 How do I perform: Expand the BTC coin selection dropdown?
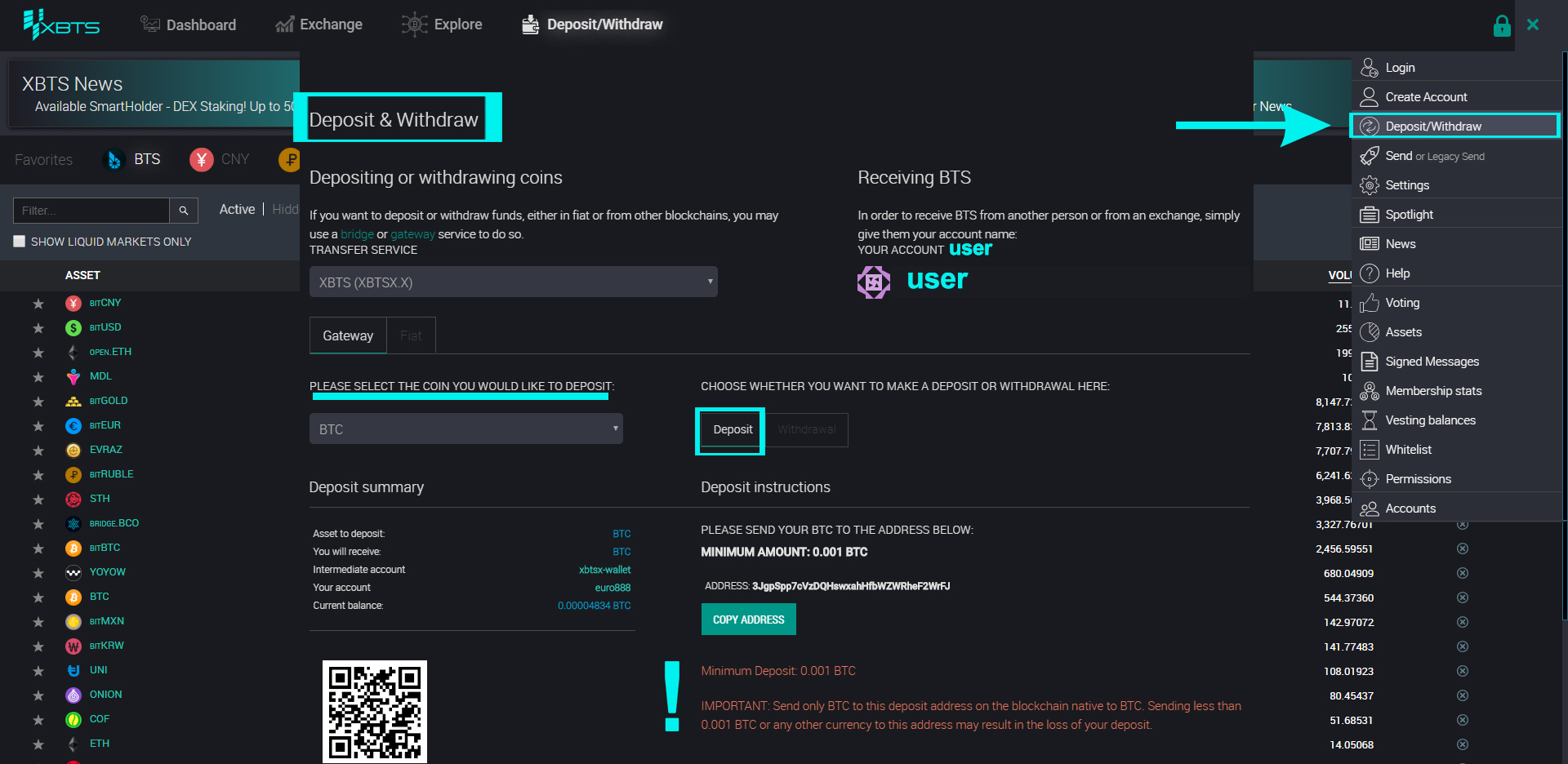(x=465, y=429)
